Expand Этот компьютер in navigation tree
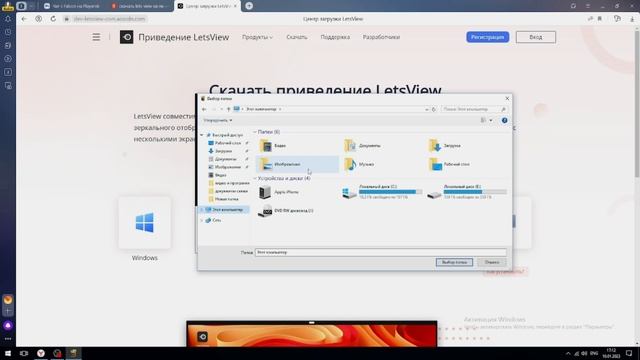The image size is (640, 360). 202,209
